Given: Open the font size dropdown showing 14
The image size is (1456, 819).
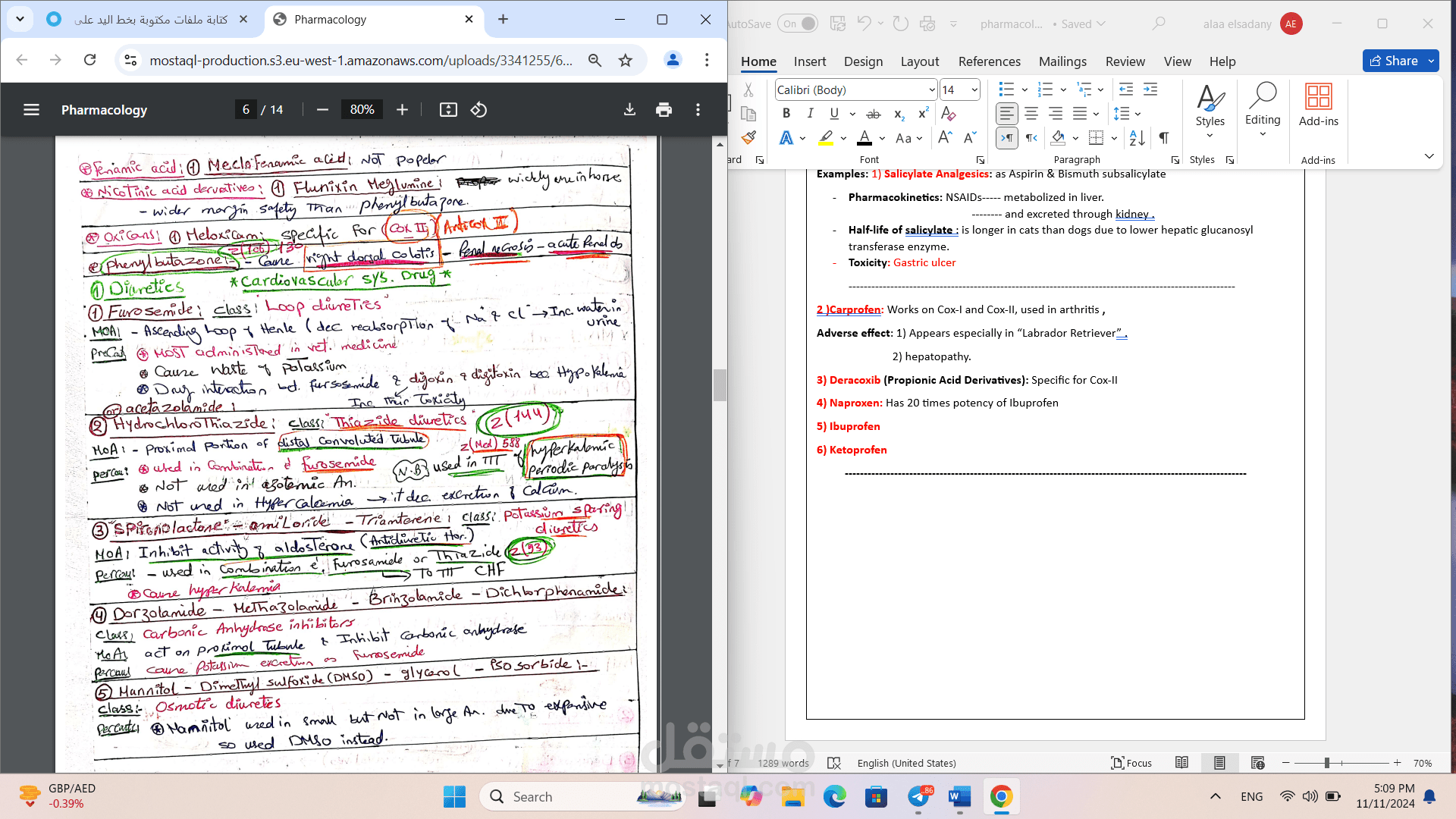Looking at the screenshot, I should (974, 90).
